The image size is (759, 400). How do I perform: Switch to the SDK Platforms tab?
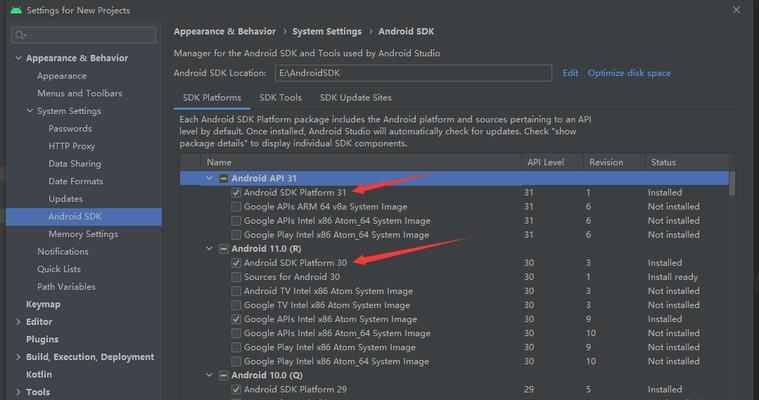click(x=212, y=98)
